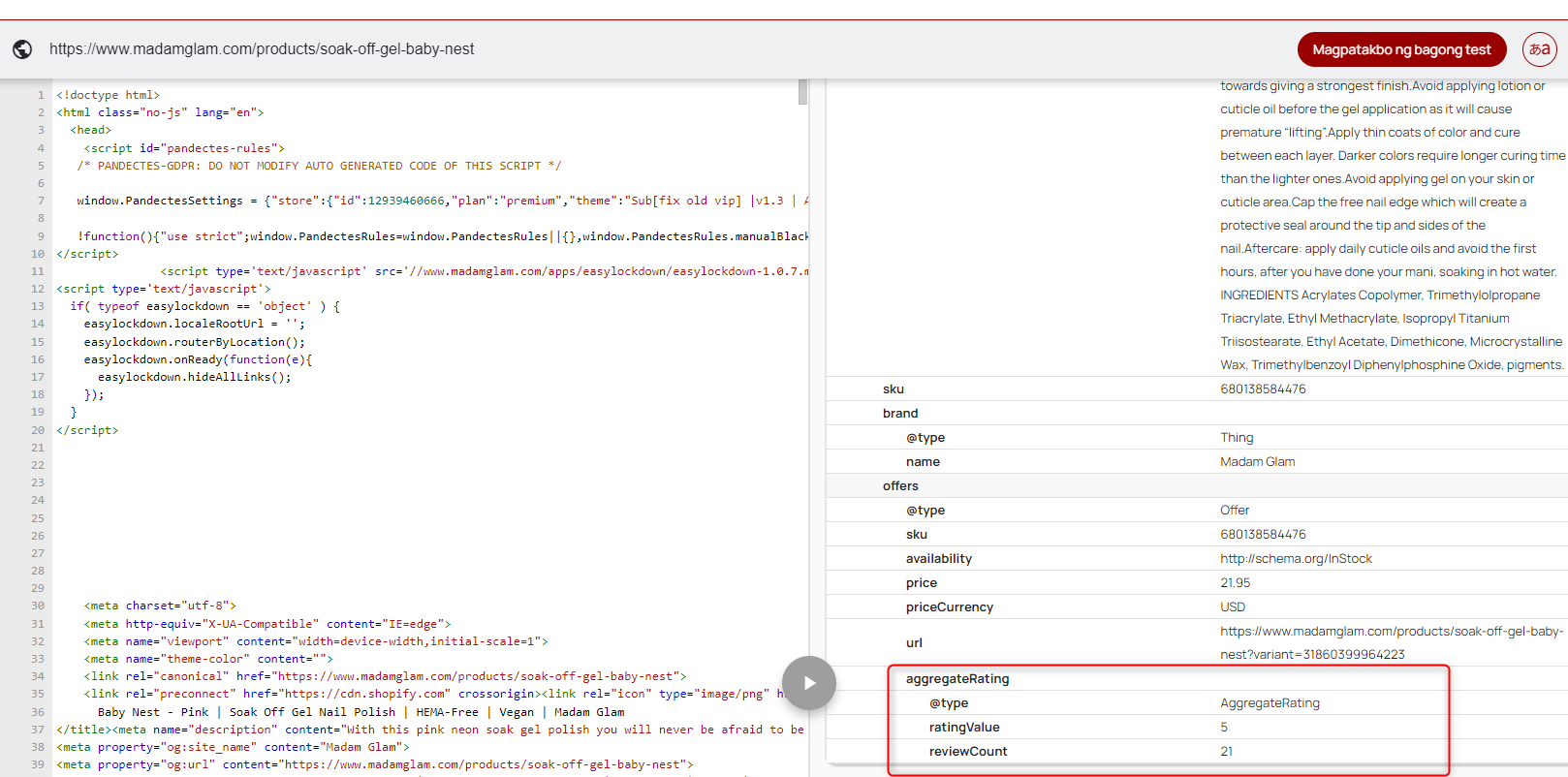Viewport: 1568px width, 777px height.
Task: Click the availability label
Action: coord(939,559)
